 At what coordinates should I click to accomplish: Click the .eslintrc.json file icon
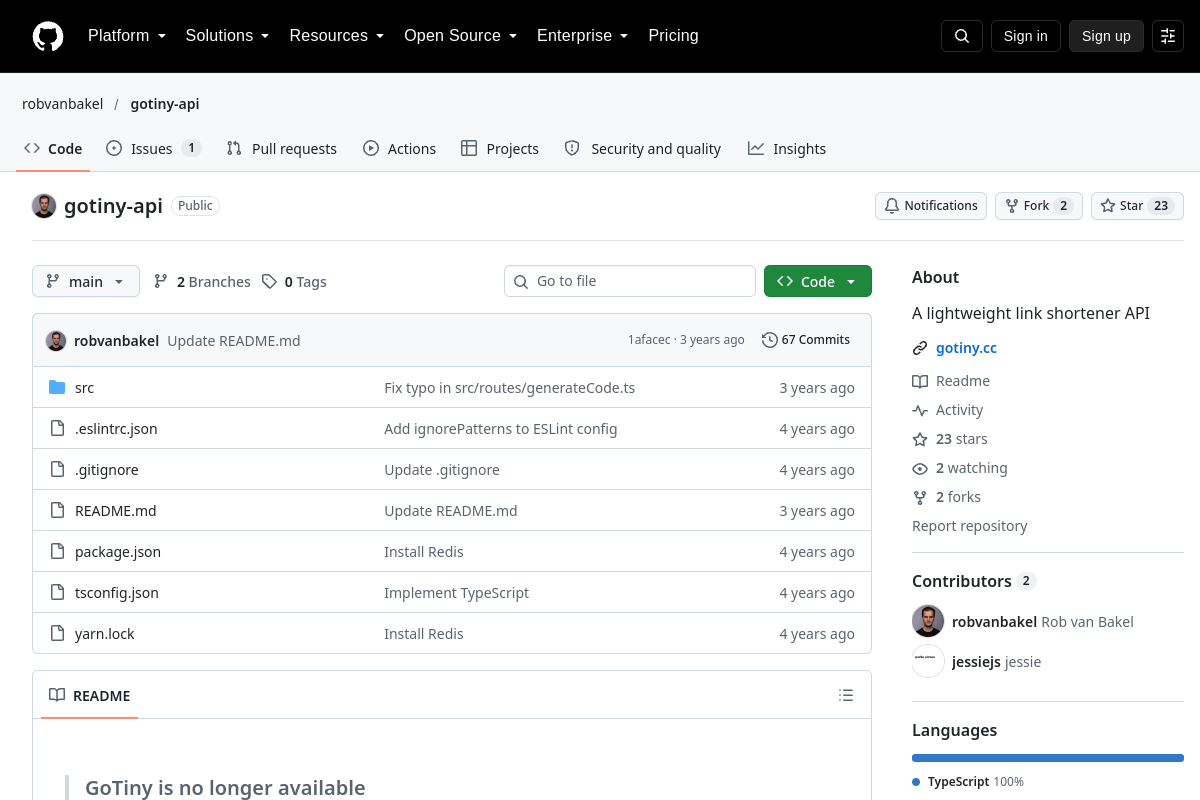pyautogui.click(x=57, y=429)
